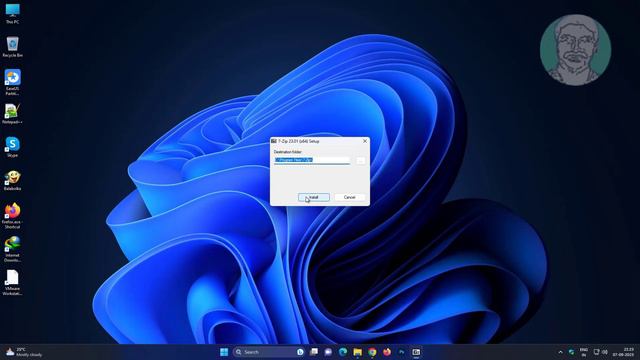Click the Install button in 7-Zip Setup
Viewport: 640px width, 360px height.
(x=313, y=198)
